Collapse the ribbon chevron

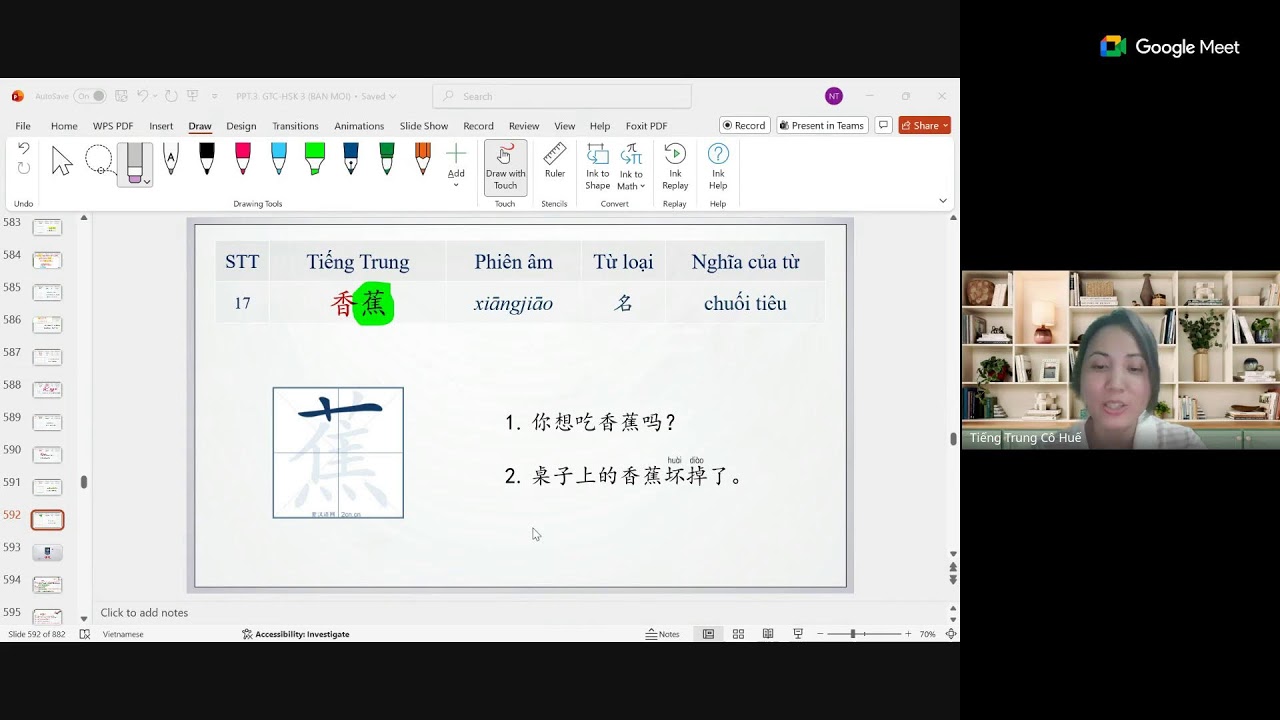942,201
